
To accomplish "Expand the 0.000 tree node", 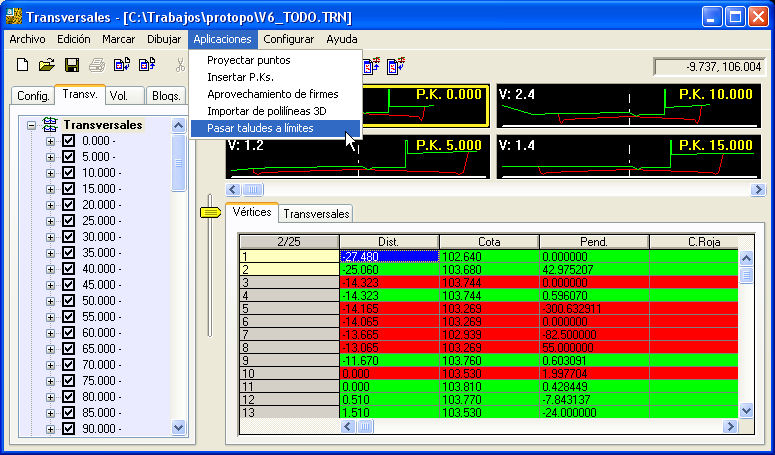I will coord(50,142).
